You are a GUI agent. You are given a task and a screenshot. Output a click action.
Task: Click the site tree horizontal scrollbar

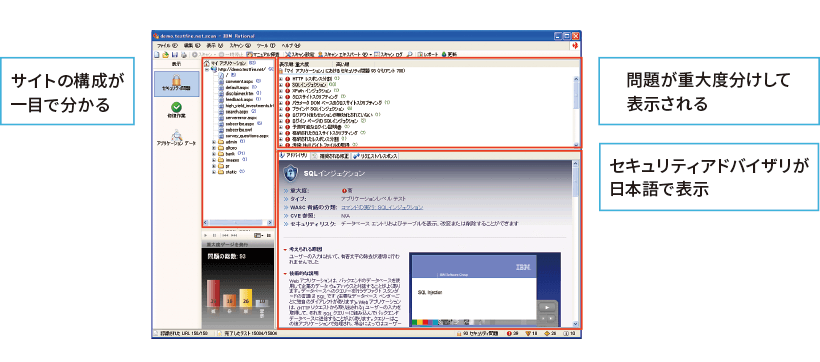pyautogui.click(x=238, y=222)
